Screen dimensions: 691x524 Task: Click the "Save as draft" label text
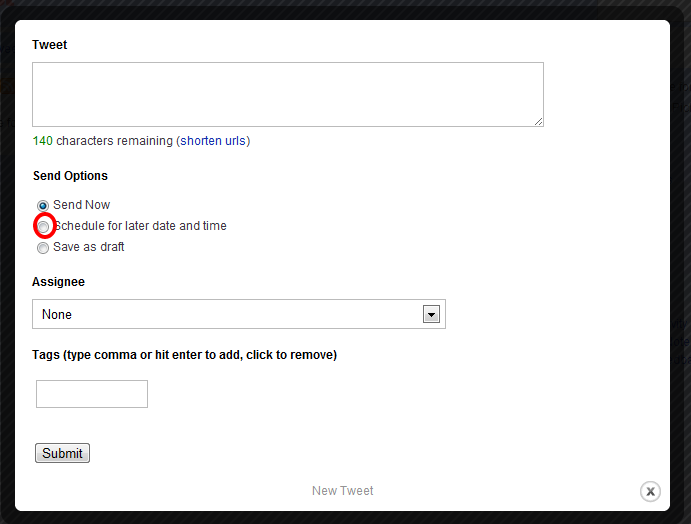pyautogui.click(x=89, y=247)
